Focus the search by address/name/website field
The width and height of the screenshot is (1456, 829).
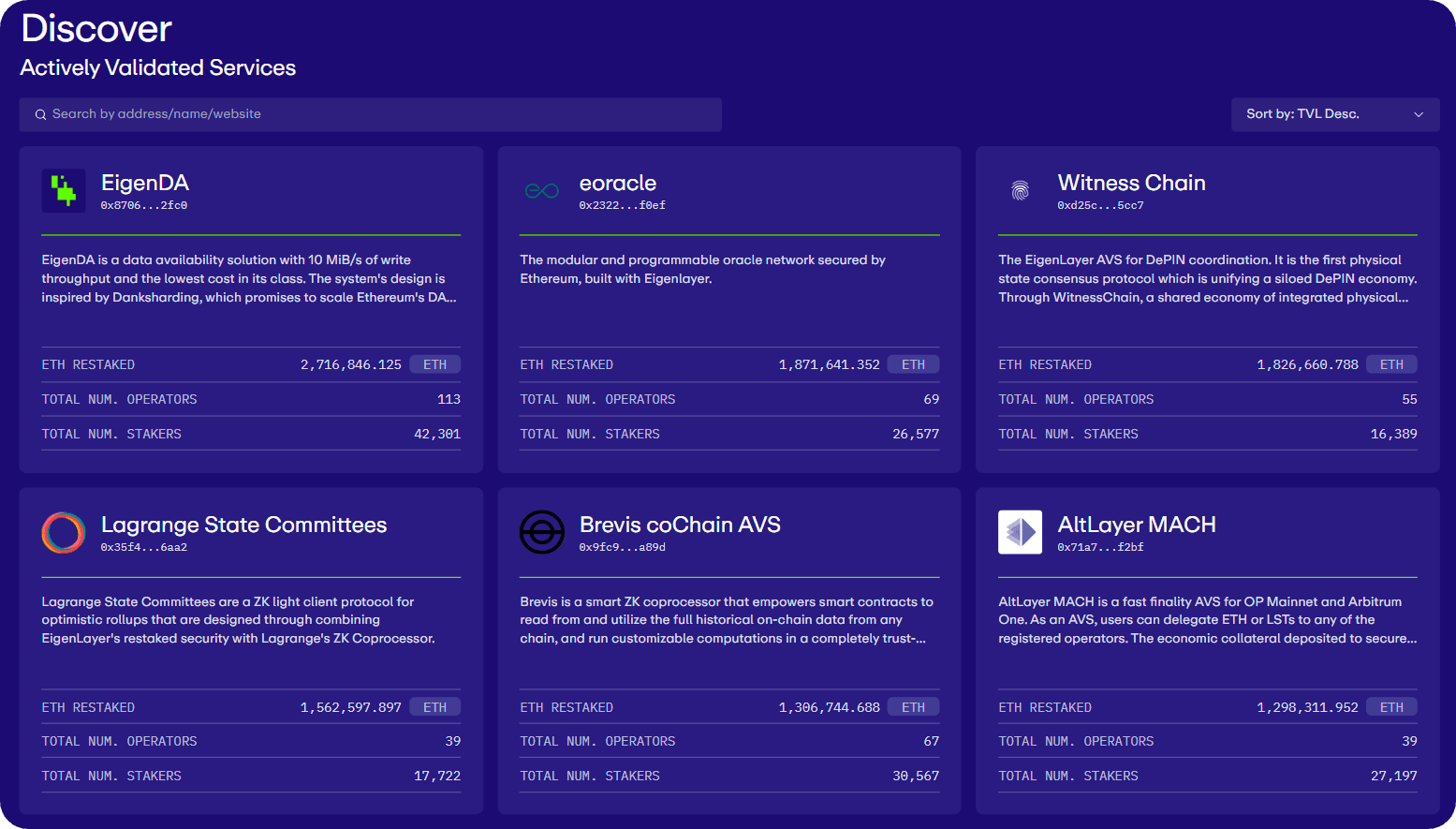[370, 114]
